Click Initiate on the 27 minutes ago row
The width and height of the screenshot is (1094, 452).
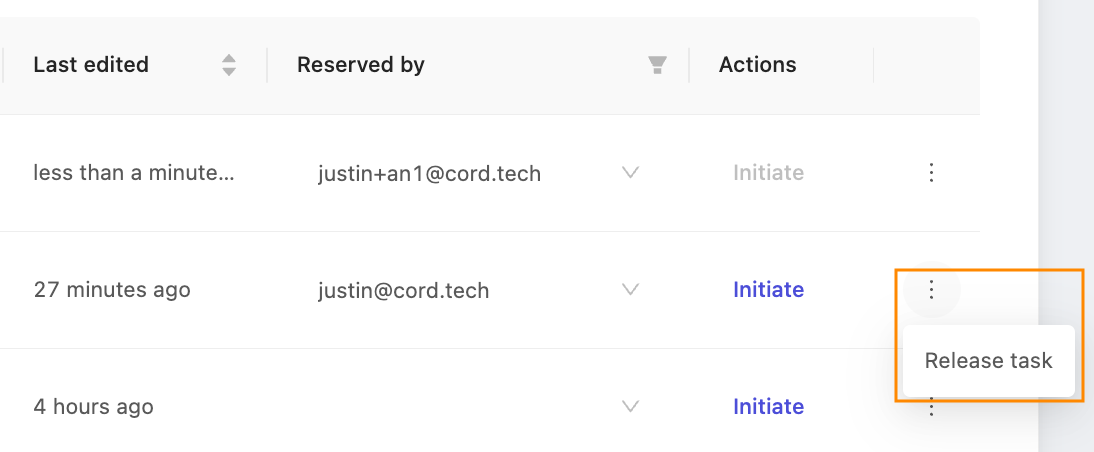point(768,289)
